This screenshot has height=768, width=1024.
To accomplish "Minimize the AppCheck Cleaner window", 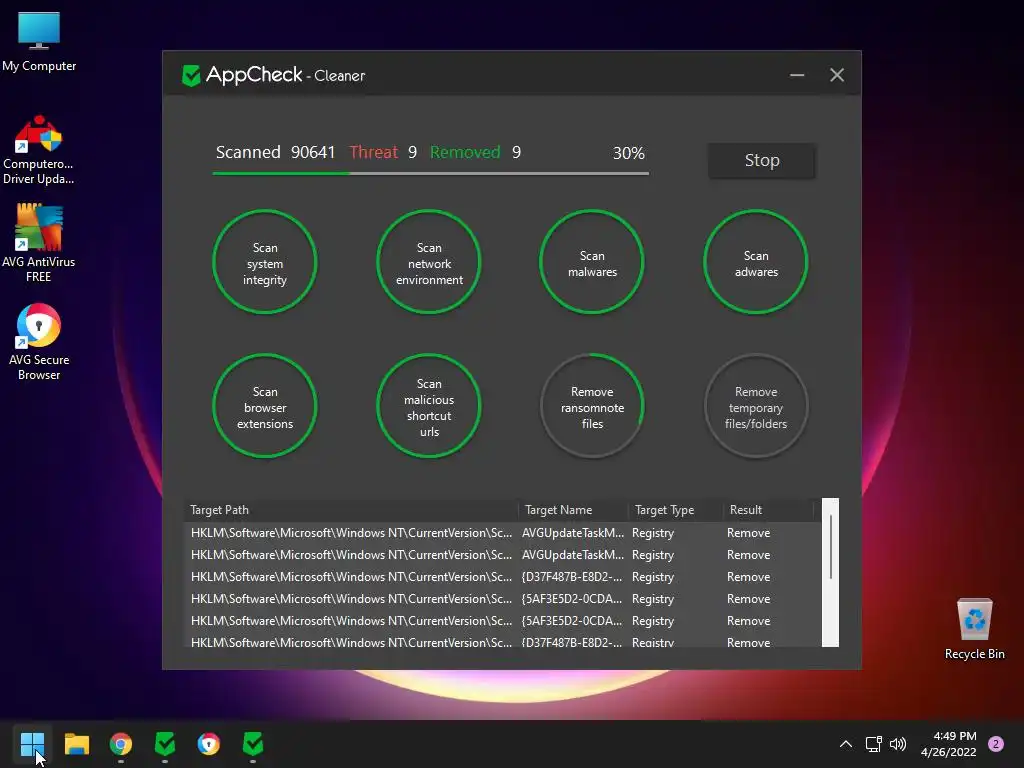I will (797, 75).
